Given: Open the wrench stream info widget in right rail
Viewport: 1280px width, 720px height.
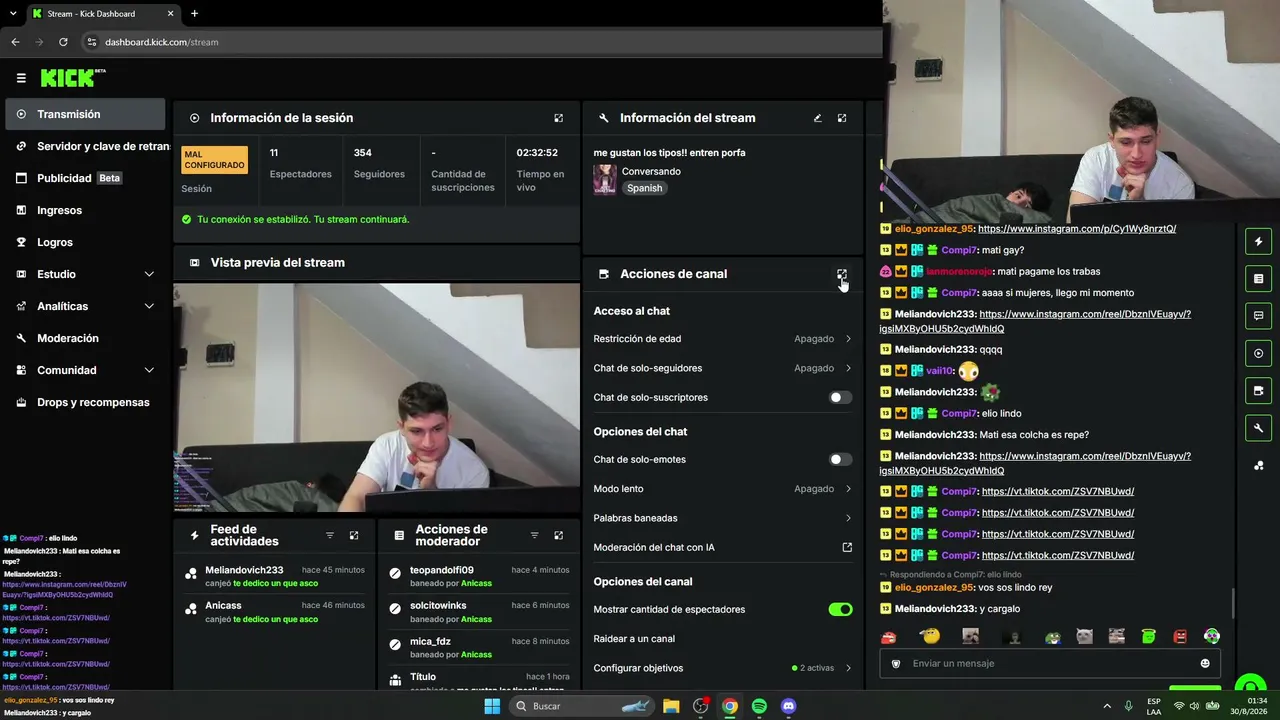Looking at the screenshot, I should tap(1258, 428).
